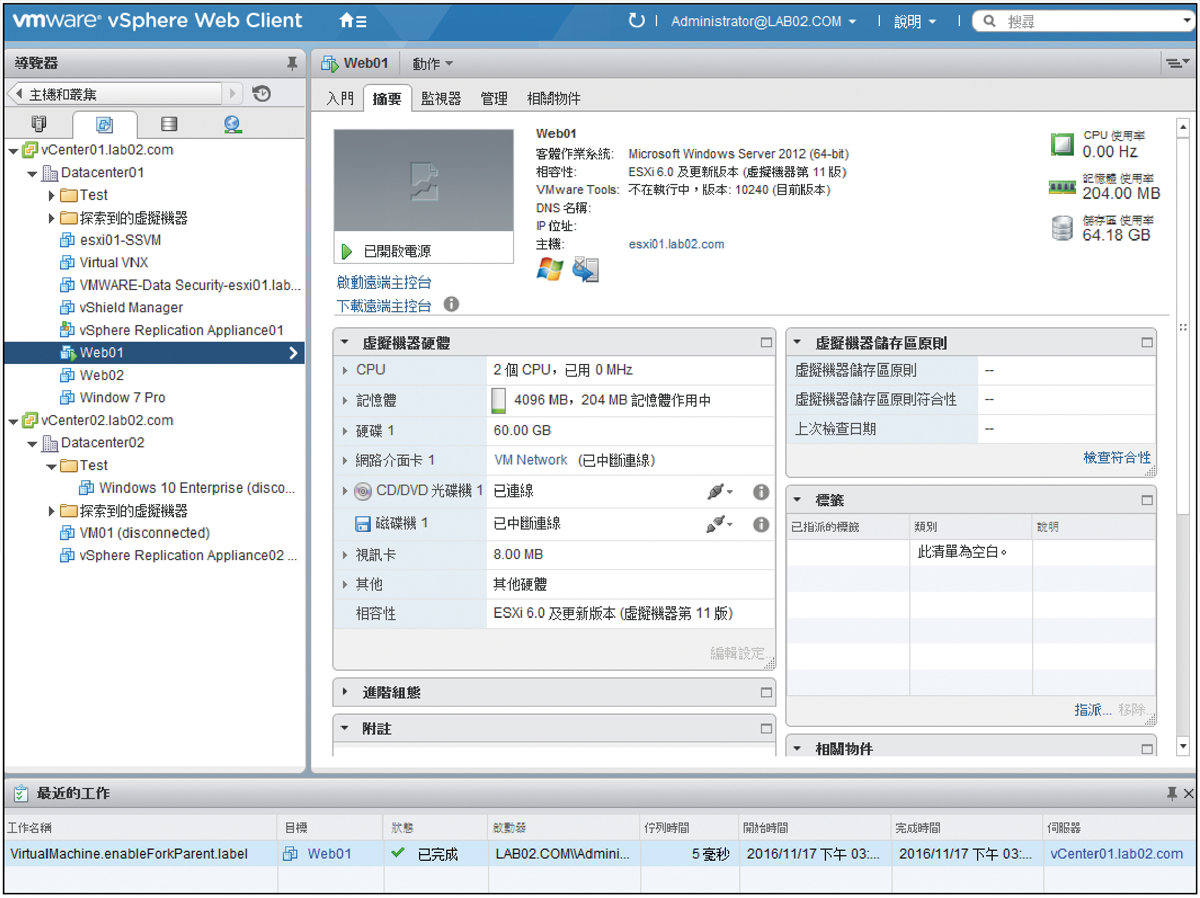Click inside the 搜尋 search field
Viewport: 1200px width, 898px height.
point(1090,21)
